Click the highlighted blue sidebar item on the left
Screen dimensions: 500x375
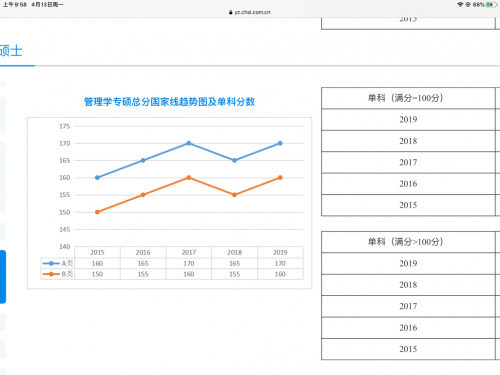click(x=3, y=277)
